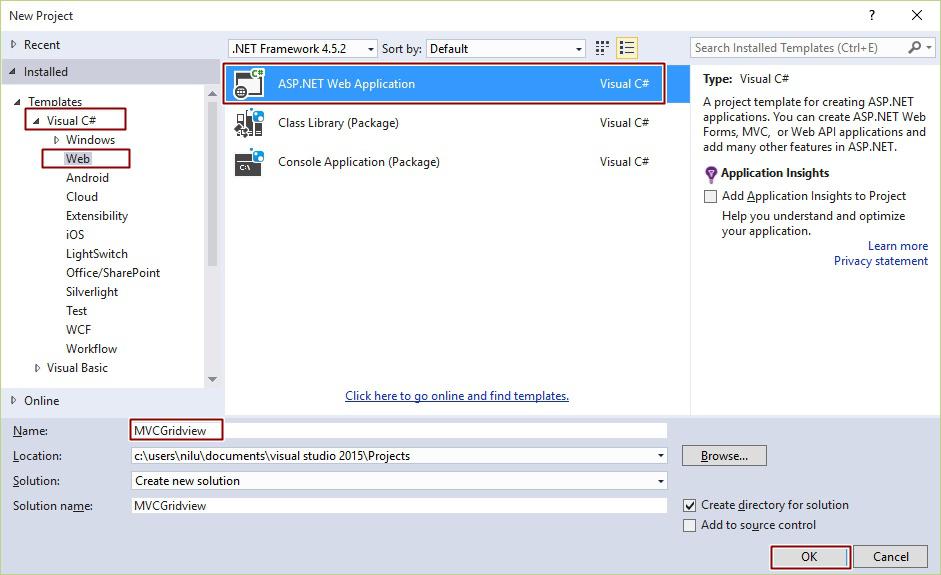Click the OK button
The width and height of the screenshot is (941, 575).
(810, 557)
